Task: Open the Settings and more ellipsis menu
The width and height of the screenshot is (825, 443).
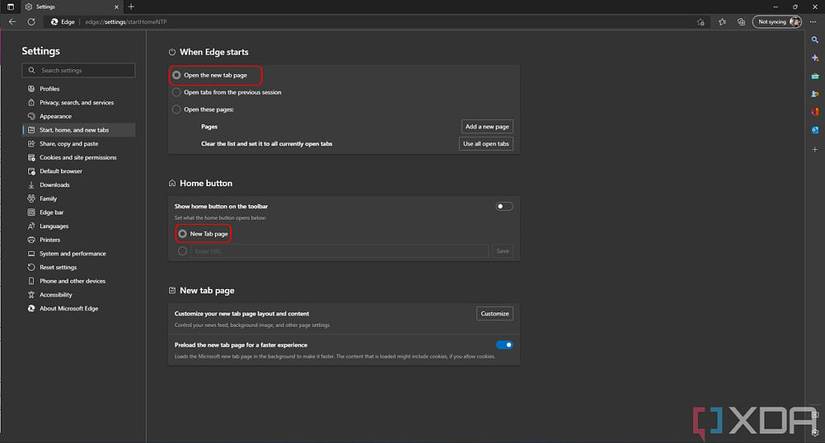Action: pyautogui.click(x=813, y=22)
